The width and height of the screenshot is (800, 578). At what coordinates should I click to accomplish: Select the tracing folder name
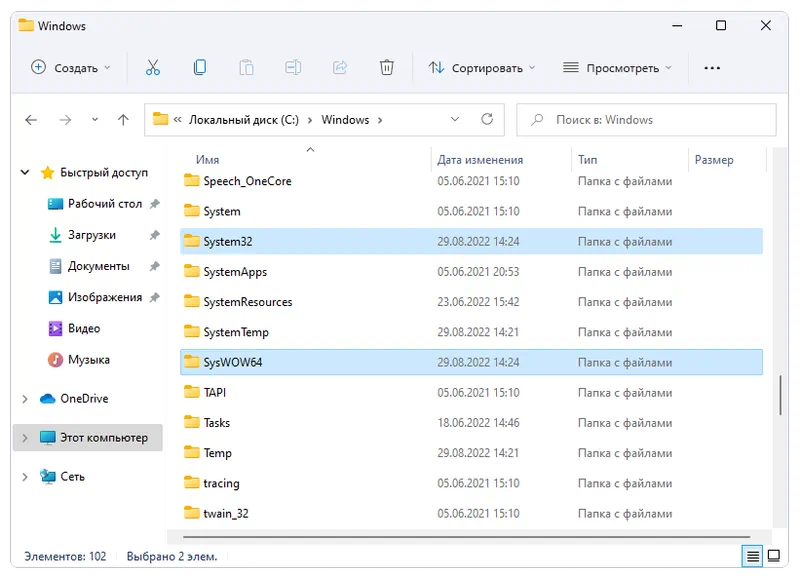[x=221, y=483]
